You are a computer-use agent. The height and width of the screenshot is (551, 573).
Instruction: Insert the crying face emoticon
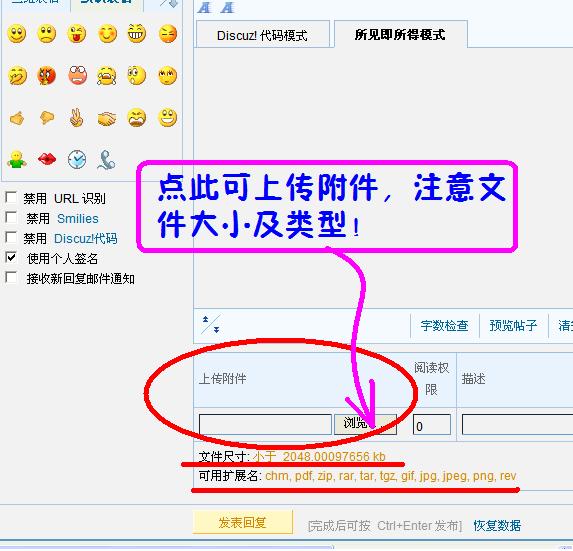[107, 76]
